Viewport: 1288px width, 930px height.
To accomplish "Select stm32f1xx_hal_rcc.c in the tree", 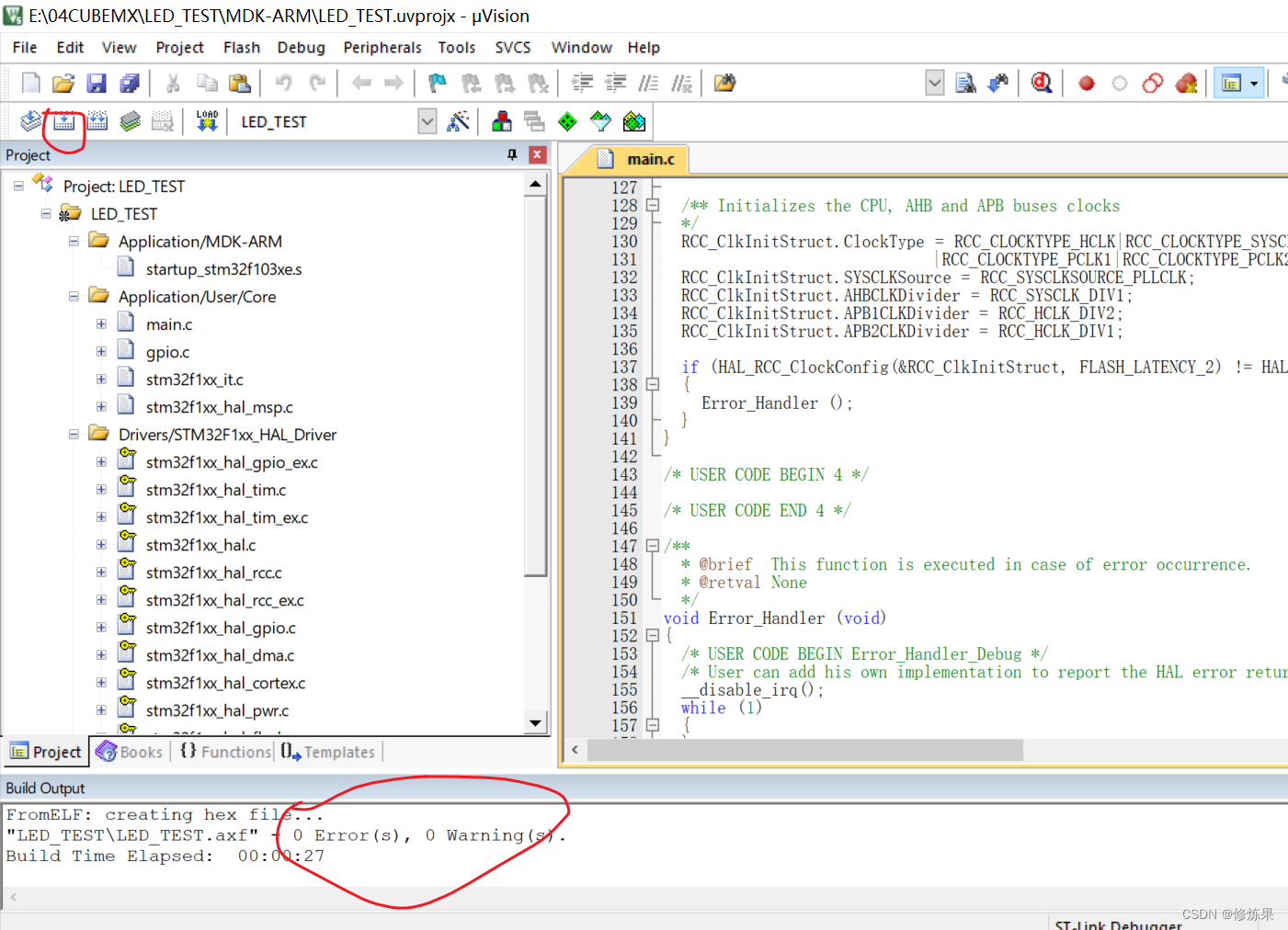I will tap(214, 573).
